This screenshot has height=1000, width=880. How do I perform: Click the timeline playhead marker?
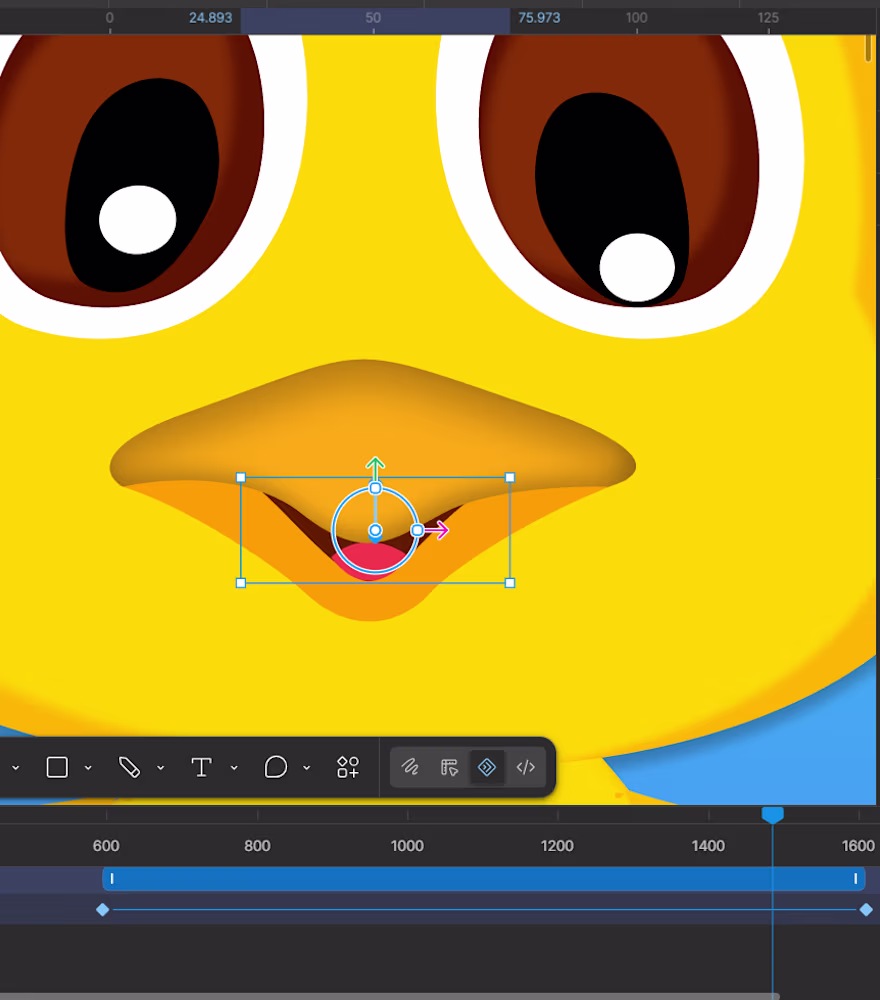(x=772, y=814)
